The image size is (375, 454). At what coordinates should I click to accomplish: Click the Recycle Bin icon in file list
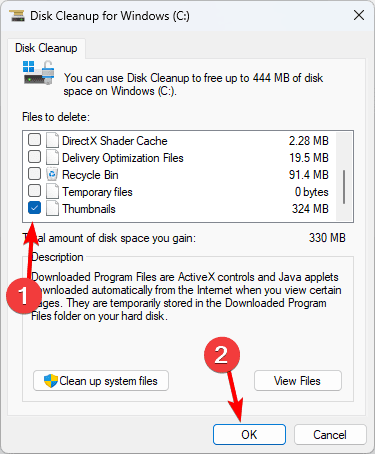(x=52, y=174)
